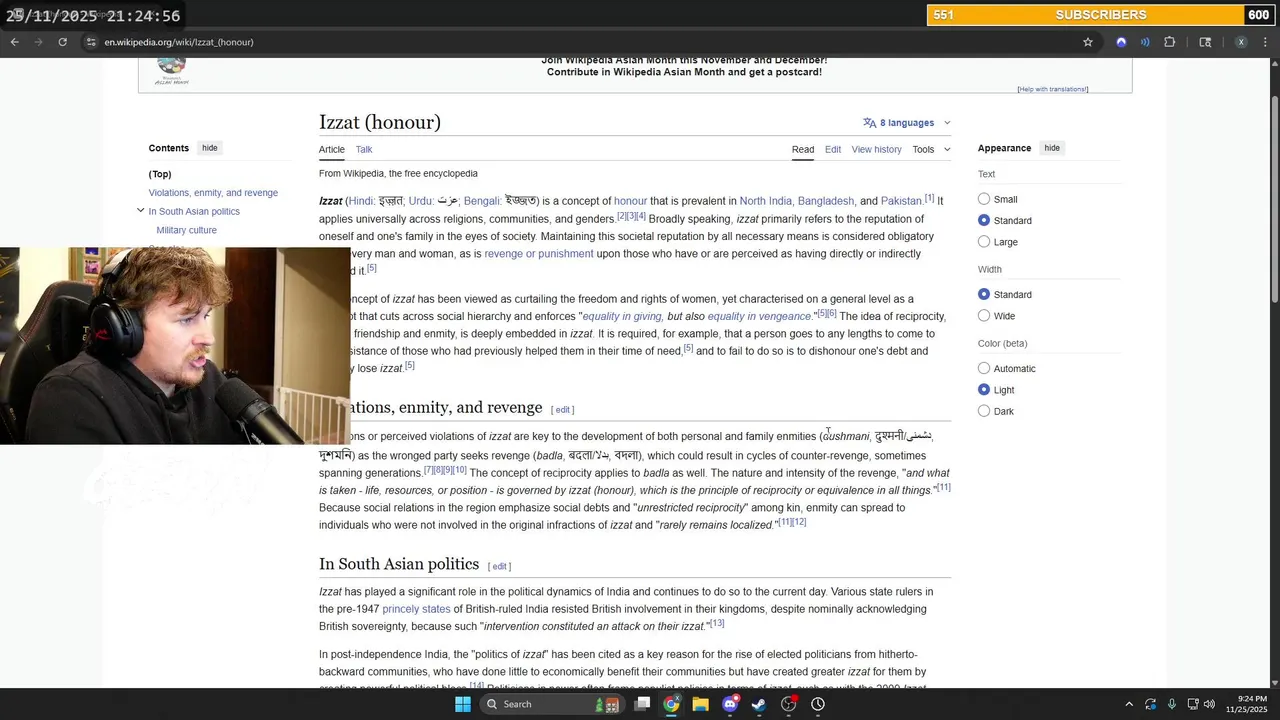
Task: Select Small text size
Action: click(x=984, y=199)
